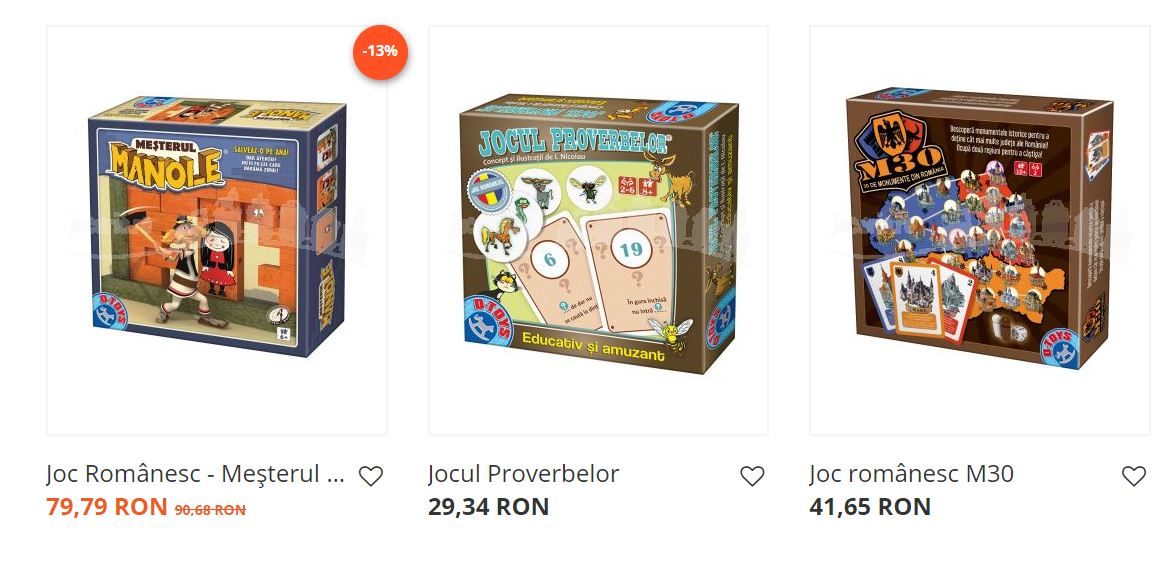Click the -13% discount badge

click(380, 52)
